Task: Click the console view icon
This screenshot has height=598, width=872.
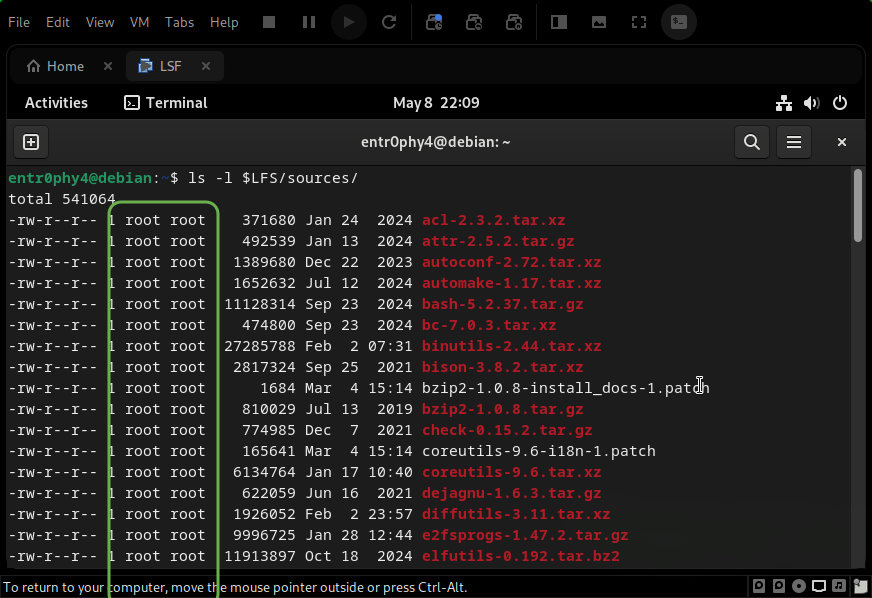Action: pyautogui.click(x=679, y=22)
